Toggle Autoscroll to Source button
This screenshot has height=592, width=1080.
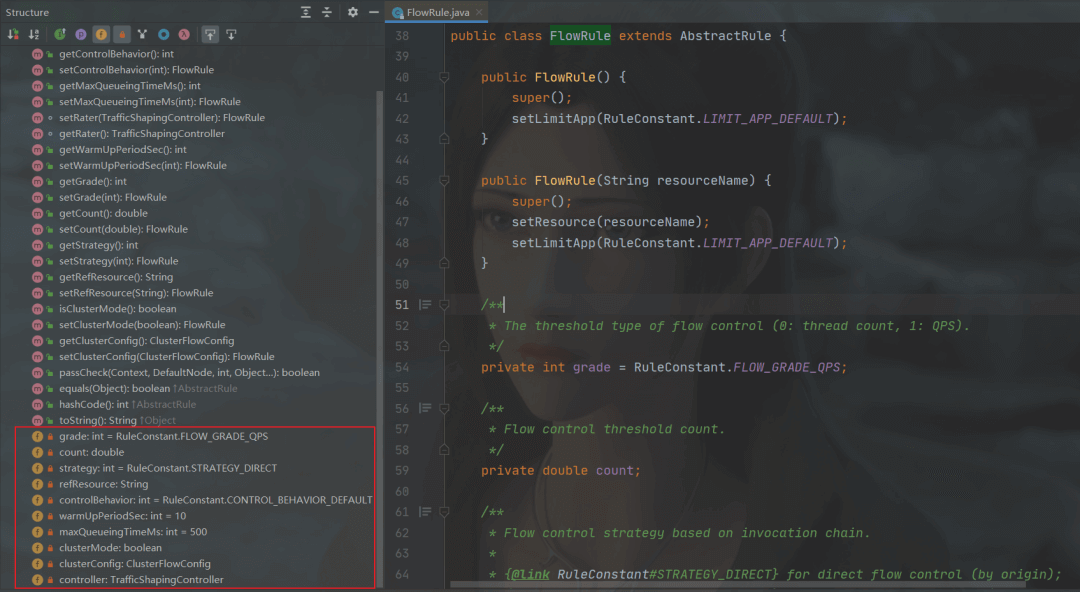pos(210,34)
